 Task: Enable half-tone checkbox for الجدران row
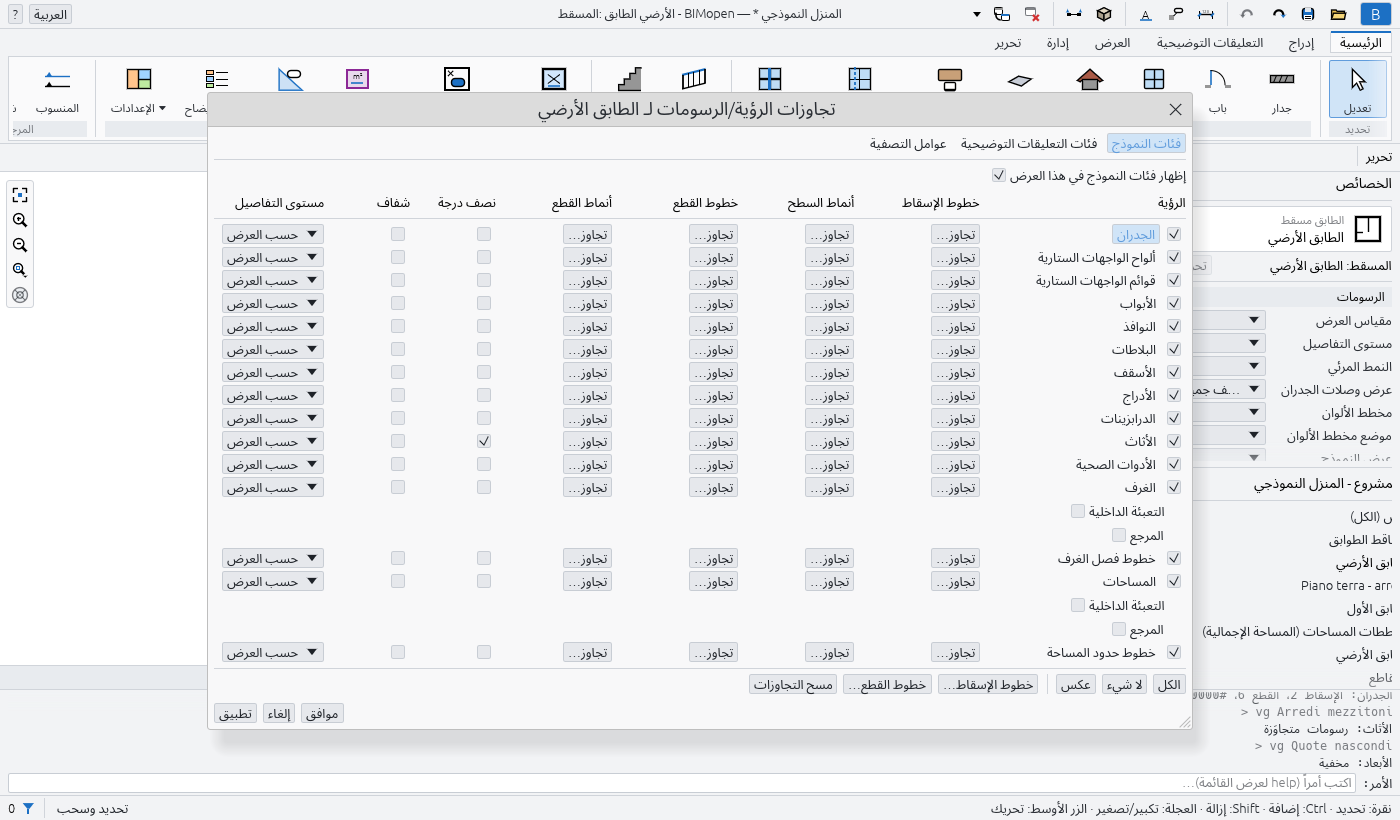tap(484, 234)
